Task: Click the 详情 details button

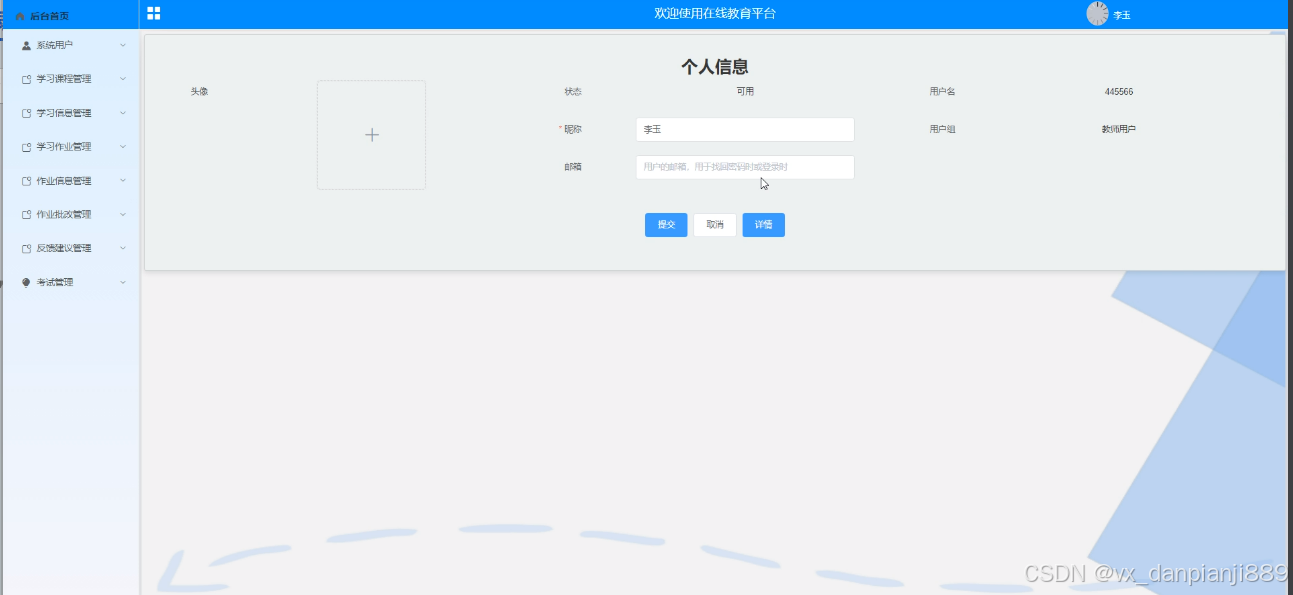Action: coord(764,225)
